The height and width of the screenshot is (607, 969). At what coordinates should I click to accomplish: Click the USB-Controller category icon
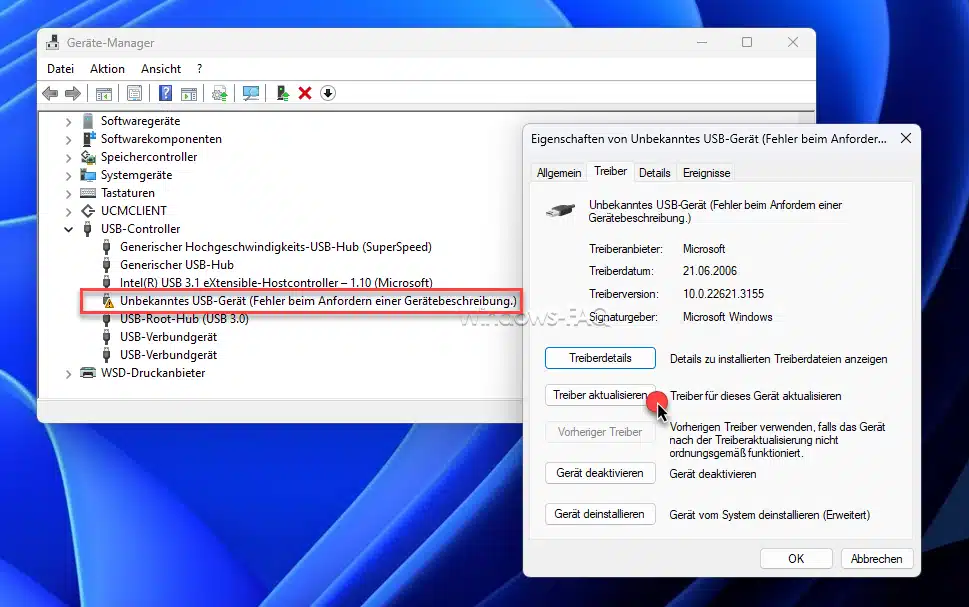[x=88, y=229]
